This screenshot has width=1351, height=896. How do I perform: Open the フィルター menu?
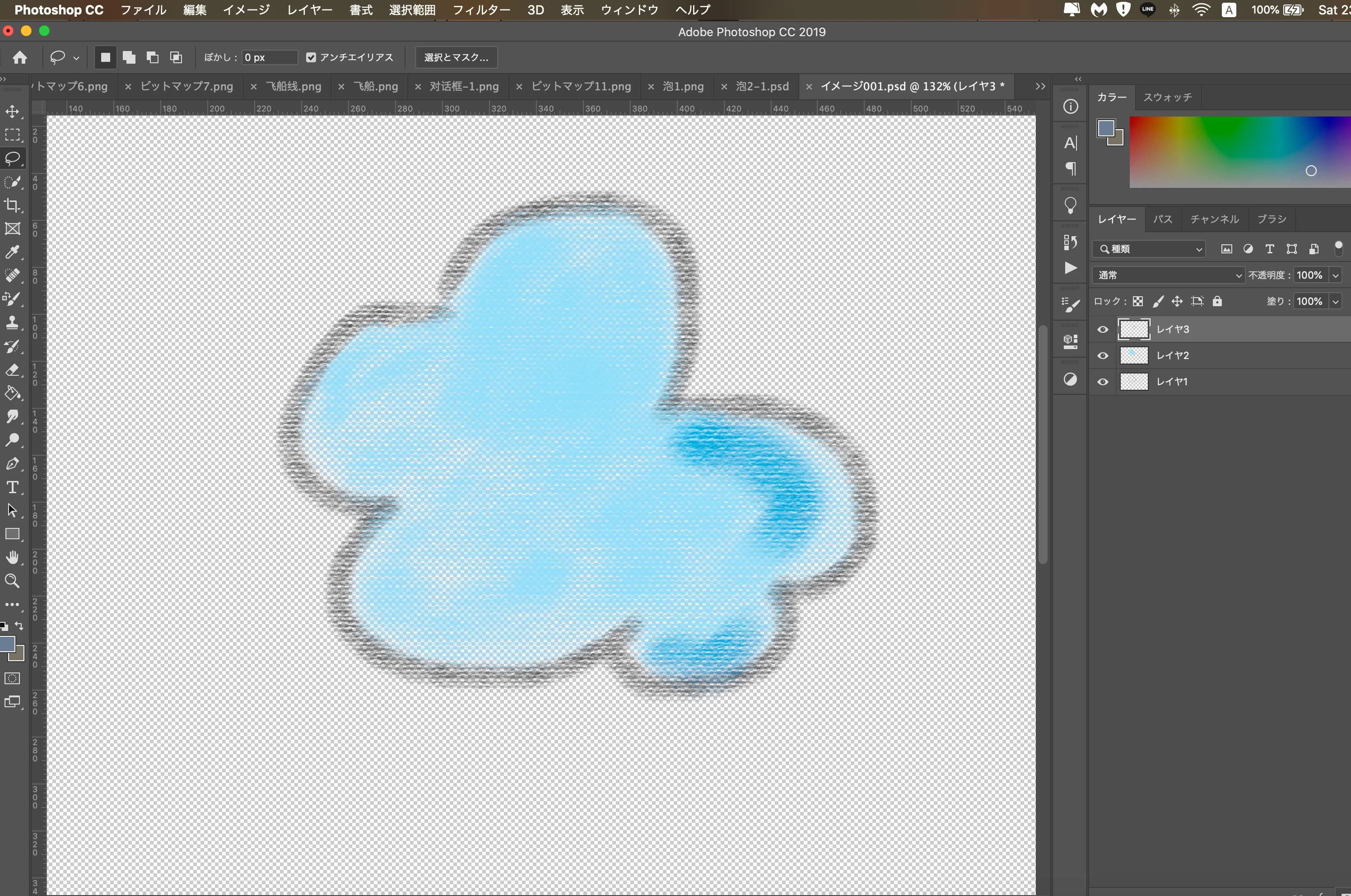pos(480,10)
